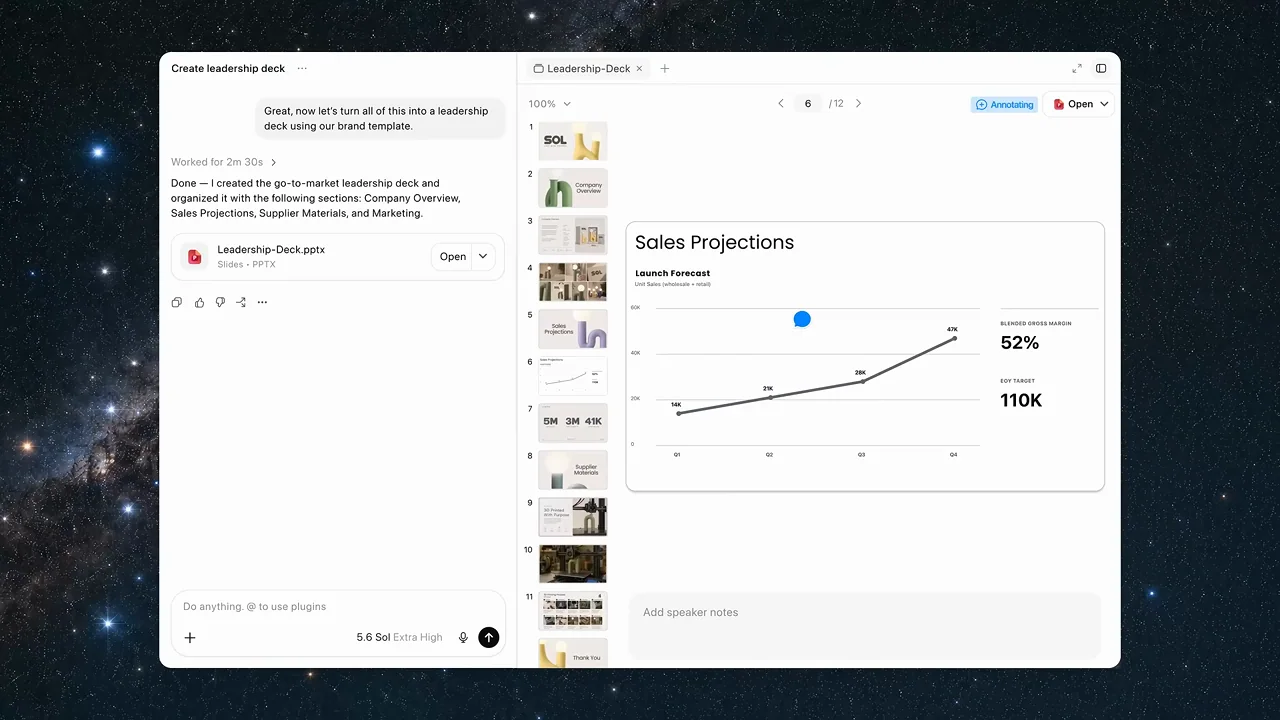Give the response a thumbs up

(x=199, y=302)
